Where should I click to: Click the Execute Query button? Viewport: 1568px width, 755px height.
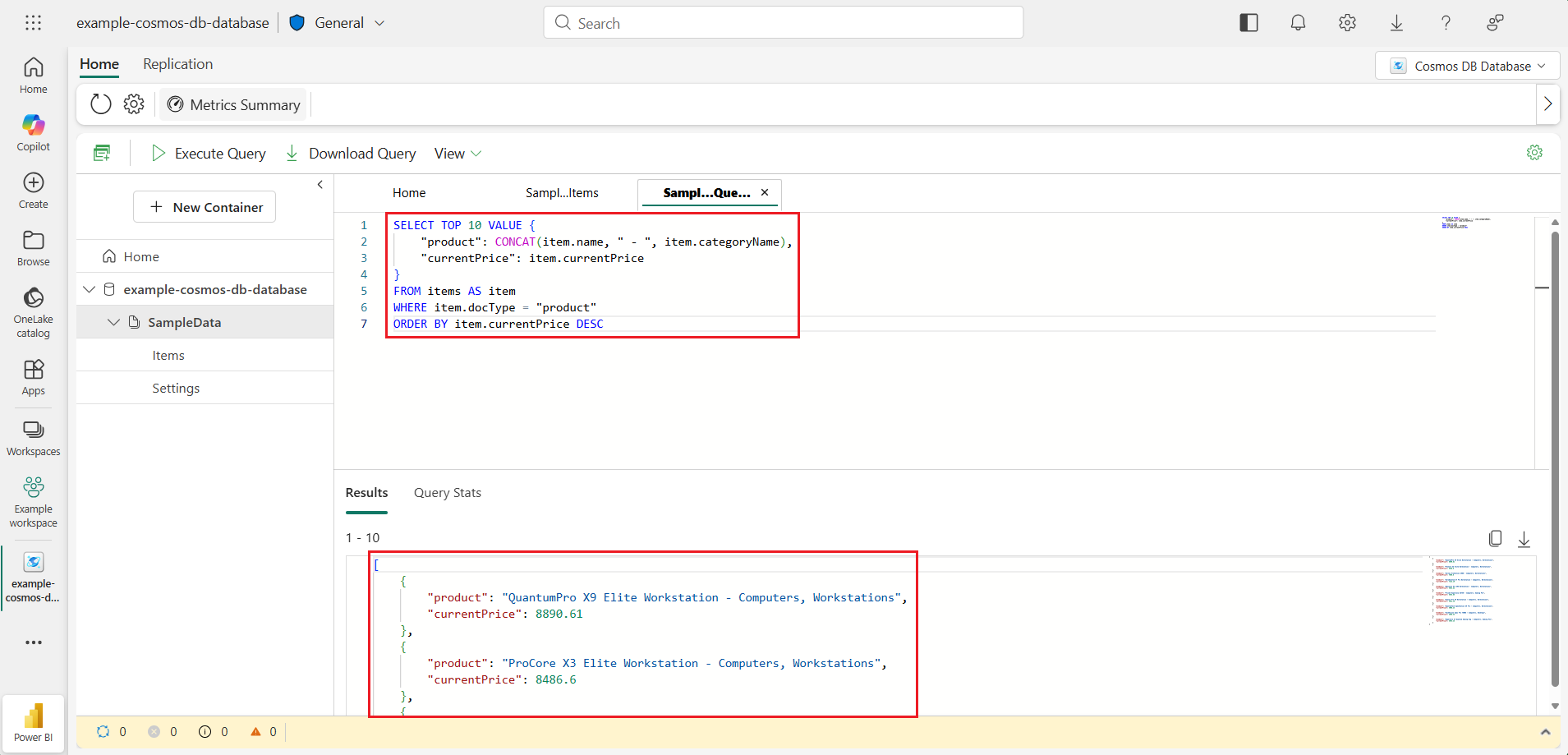209,154
